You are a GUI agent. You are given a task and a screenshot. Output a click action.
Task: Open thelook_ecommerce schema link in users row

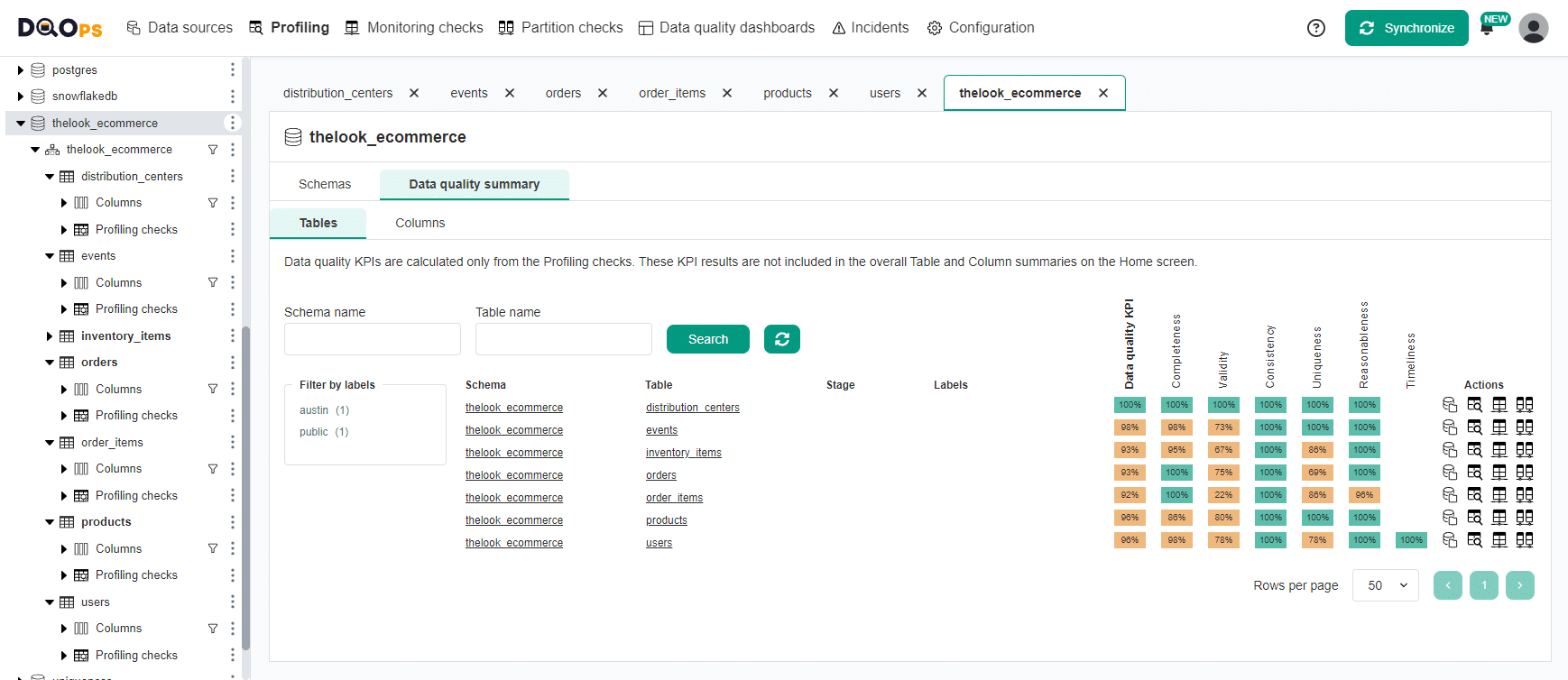(x=514, y=543)
